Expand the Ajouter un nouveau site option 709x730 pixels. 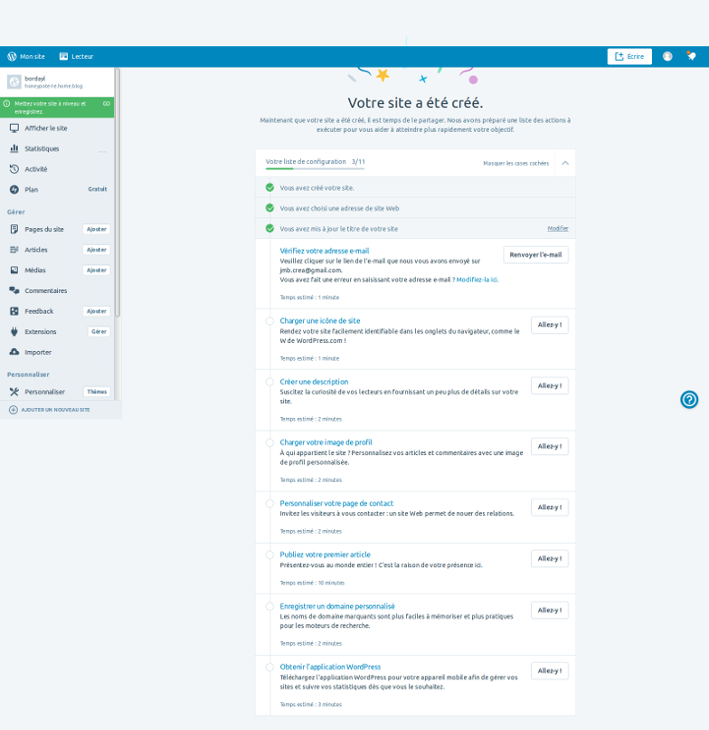tap(56, 409)
